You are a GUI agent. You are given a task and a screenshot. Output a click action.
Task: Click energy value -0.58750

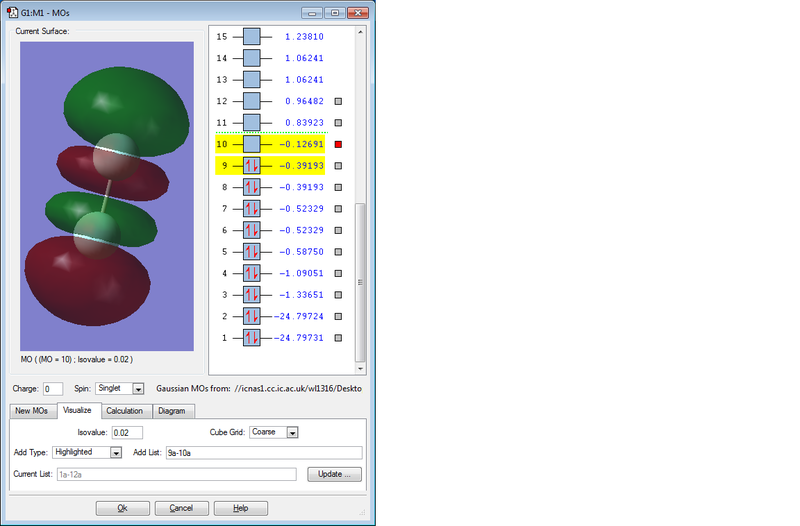(x=301, y=252)
